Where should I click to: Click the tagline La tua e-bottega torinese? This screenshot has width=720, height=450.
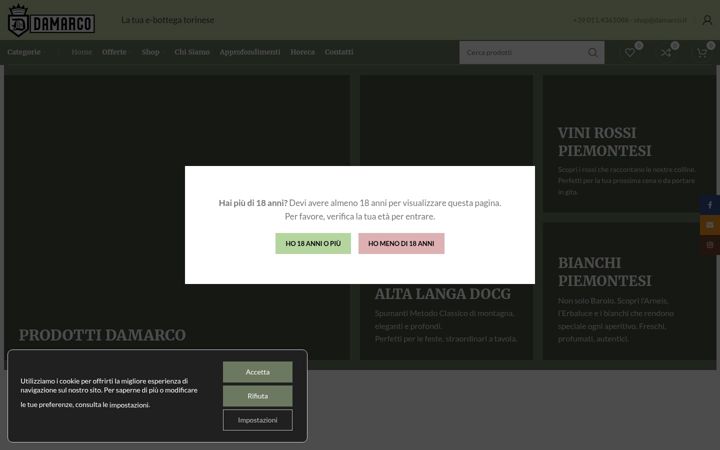168,20
